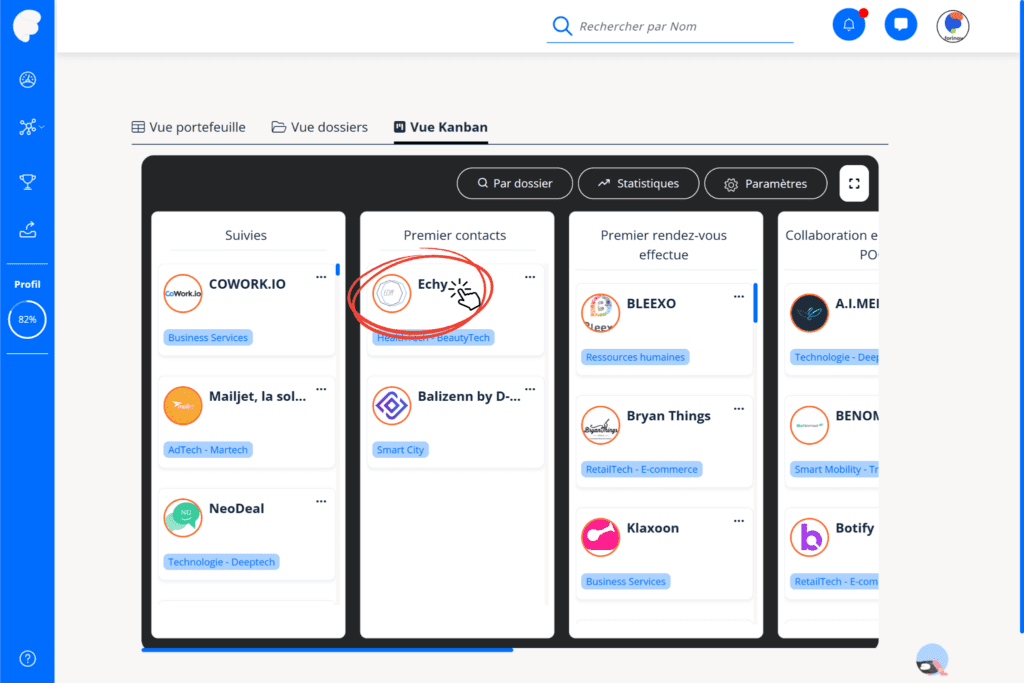Screen dimensions: 1024x683
Task: Click the A.I.MEI card logo
Action: click(809, 312)
